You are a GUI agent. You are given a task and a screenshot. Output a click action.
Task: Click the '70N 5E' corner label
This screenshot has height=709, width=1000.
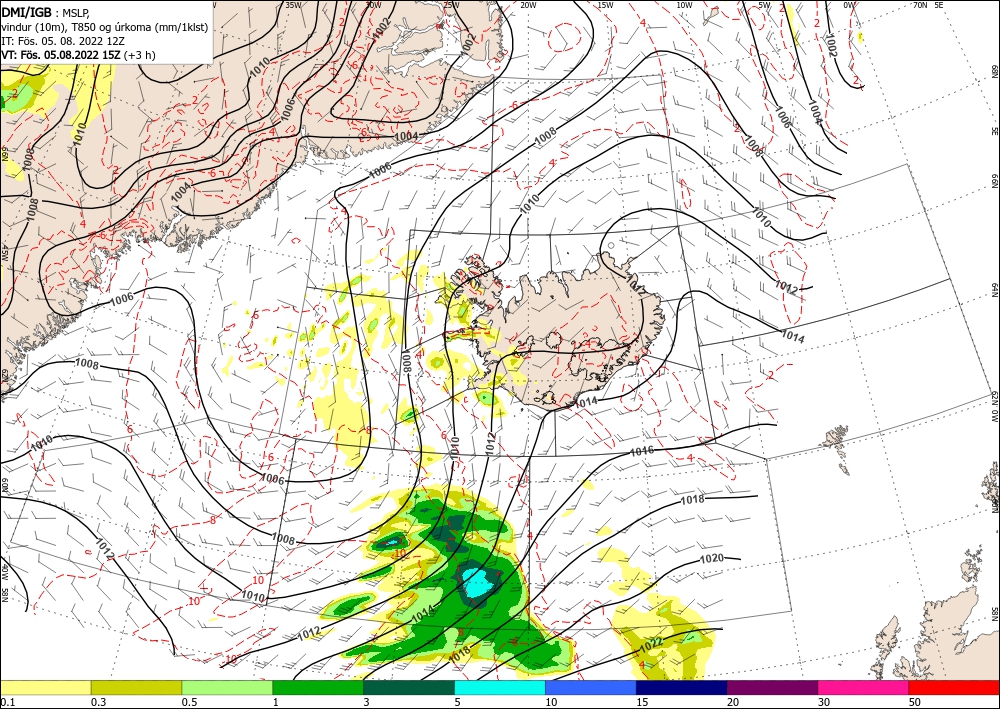[x=928, y=5]
